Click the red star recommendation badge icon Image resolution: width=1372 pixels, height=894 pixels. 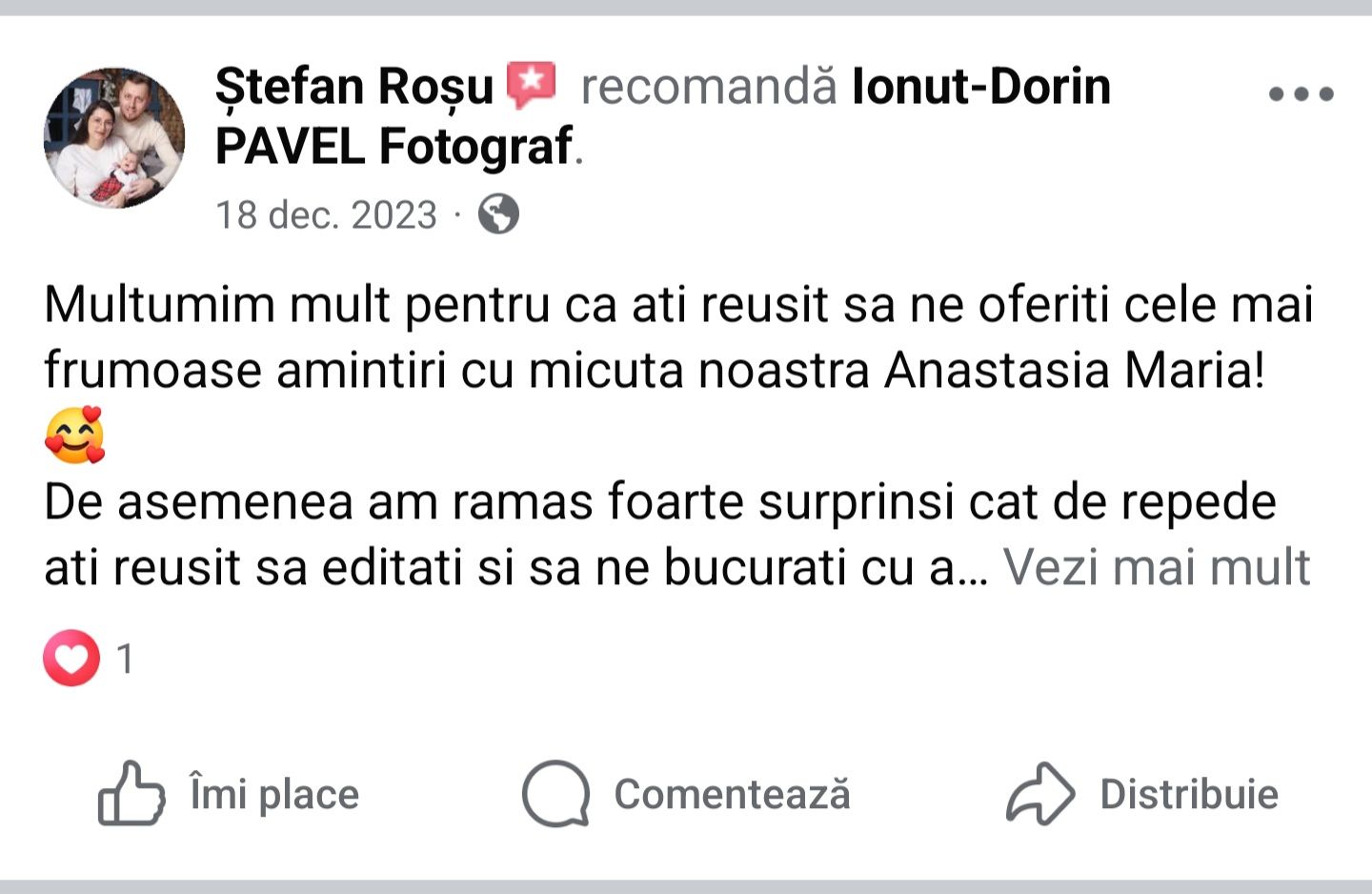531,86
